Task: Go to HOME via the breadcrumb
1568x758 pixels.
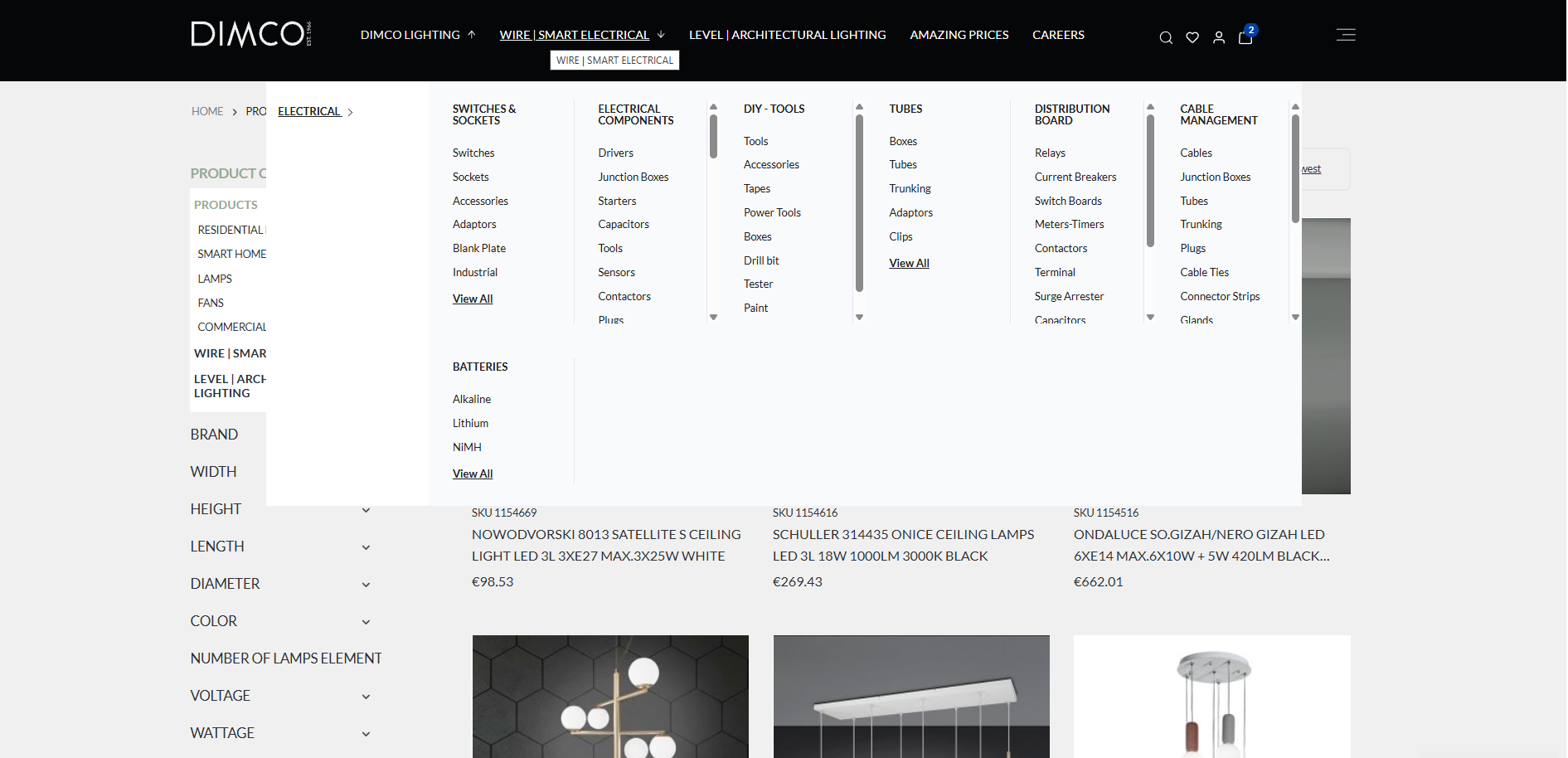Action: click(207, 111)
